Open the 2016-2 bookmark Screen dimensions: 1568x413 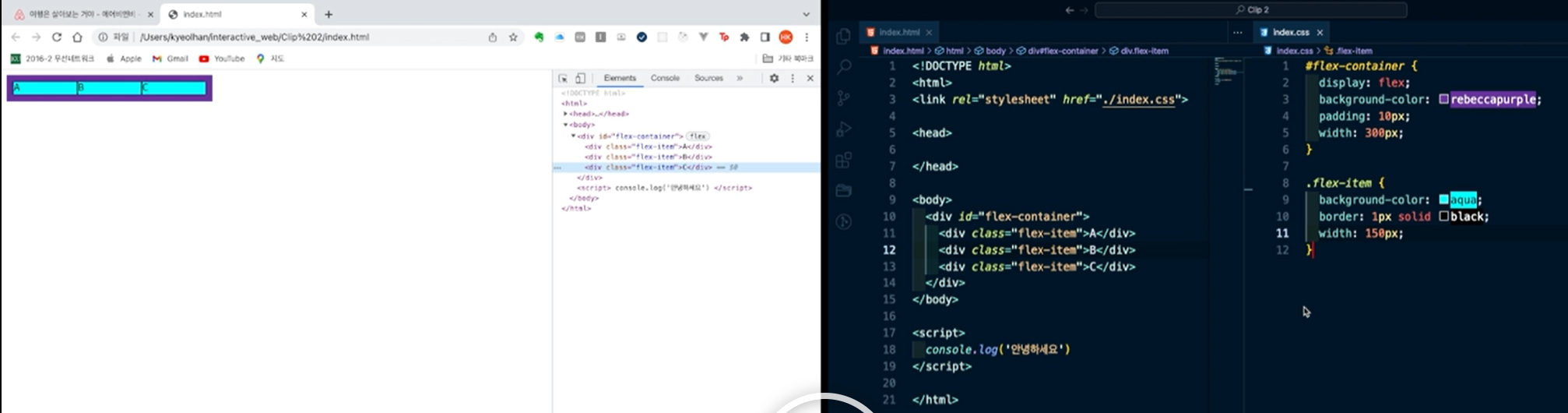click(52, 58)
